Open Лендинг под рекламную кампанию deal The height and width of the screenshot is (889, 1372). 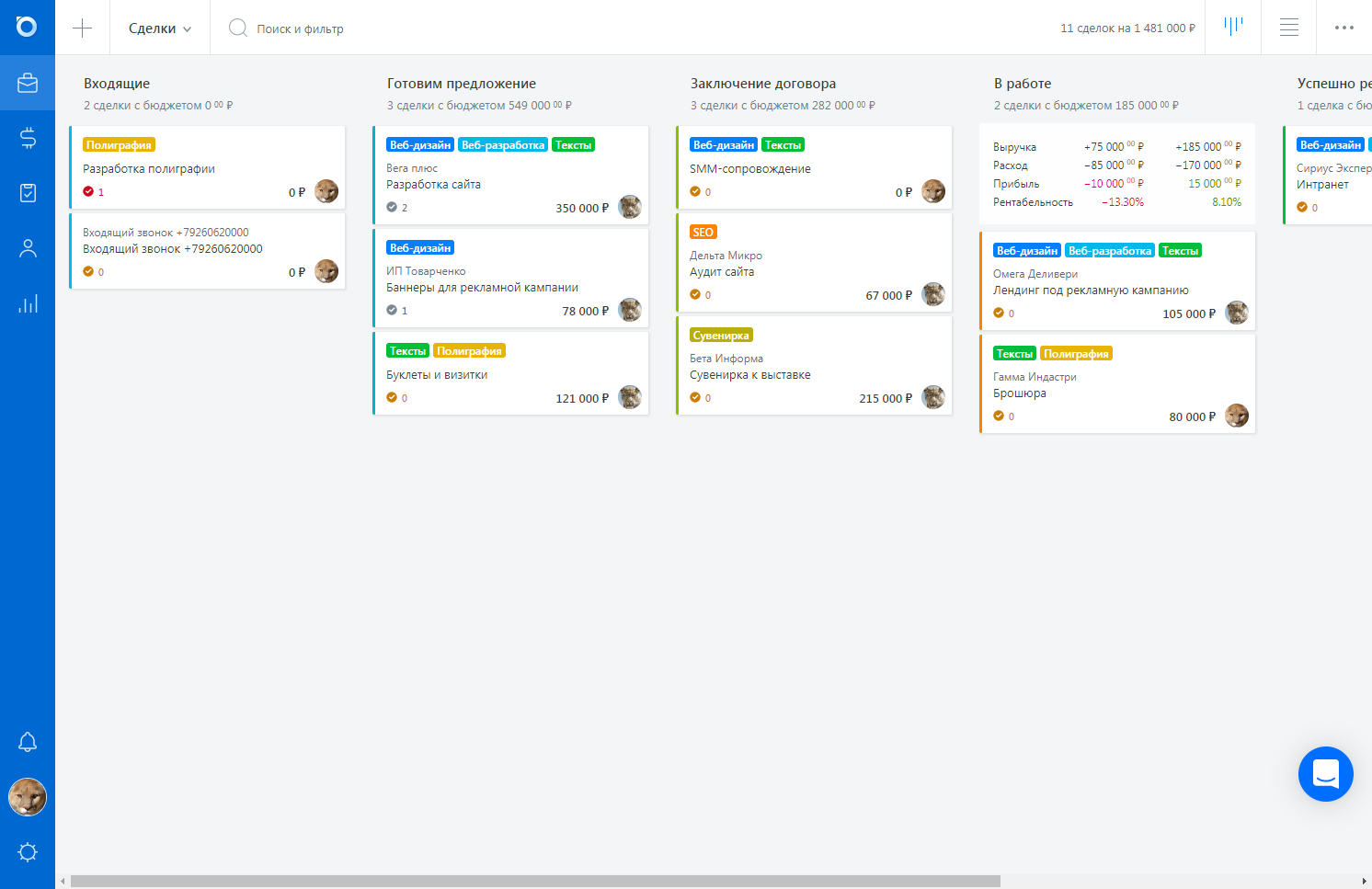(1091, 291)
